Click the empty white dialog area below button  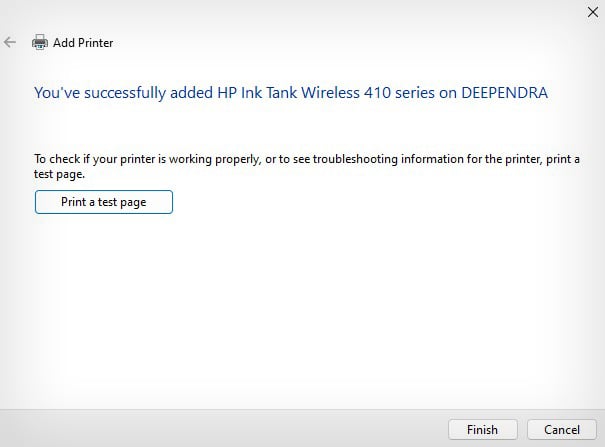[x=302, y=309]
